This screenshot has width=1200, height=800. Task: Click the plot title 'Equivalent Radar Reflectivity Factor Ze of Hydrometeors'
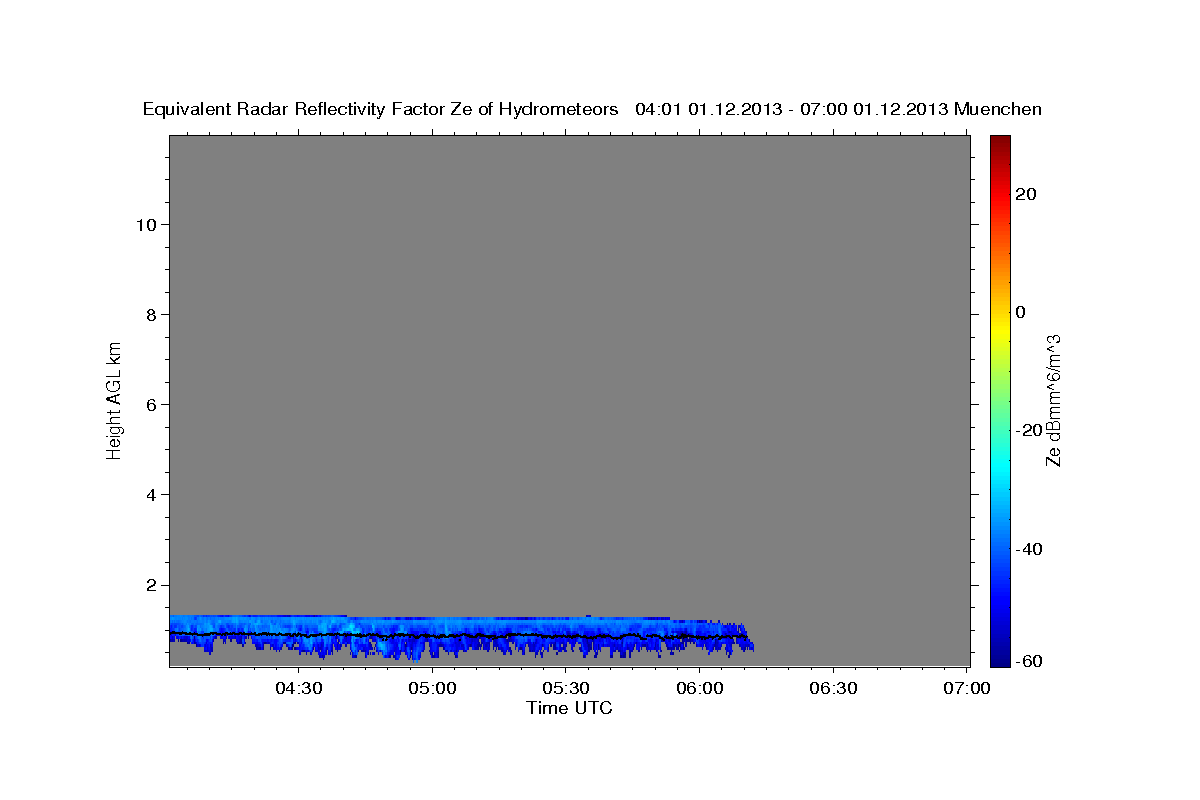380,109
